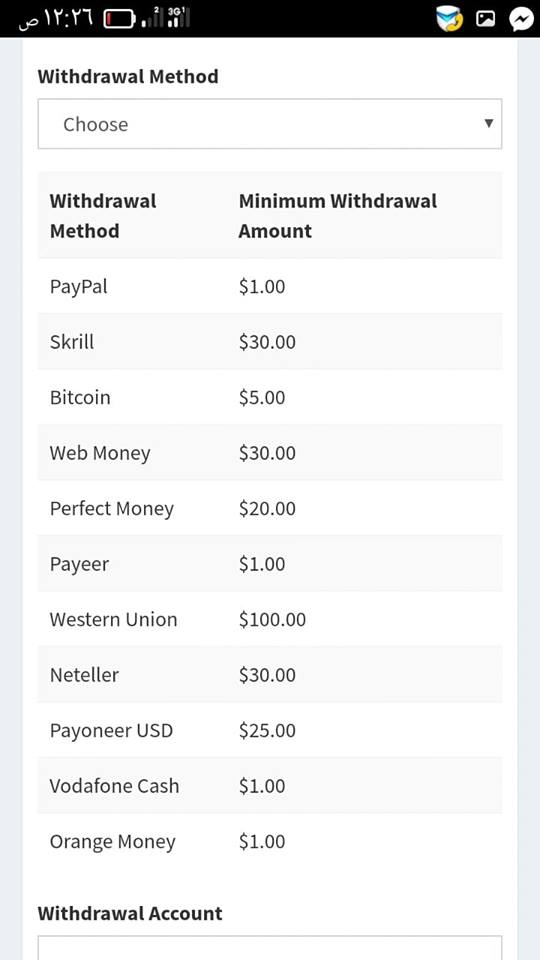Focus the Withdrawal Account input field

click(x=270, y=947)
